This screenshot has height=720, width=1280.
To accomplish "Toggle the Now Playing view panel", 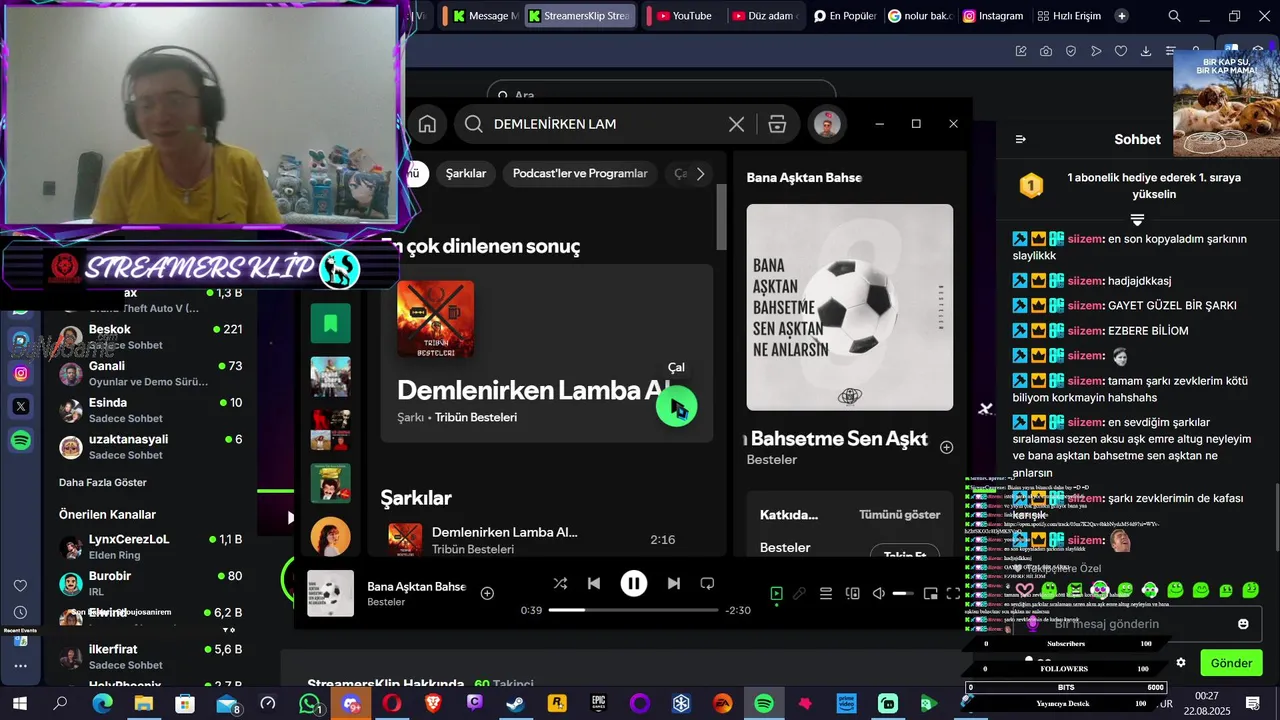I will 776,594.
